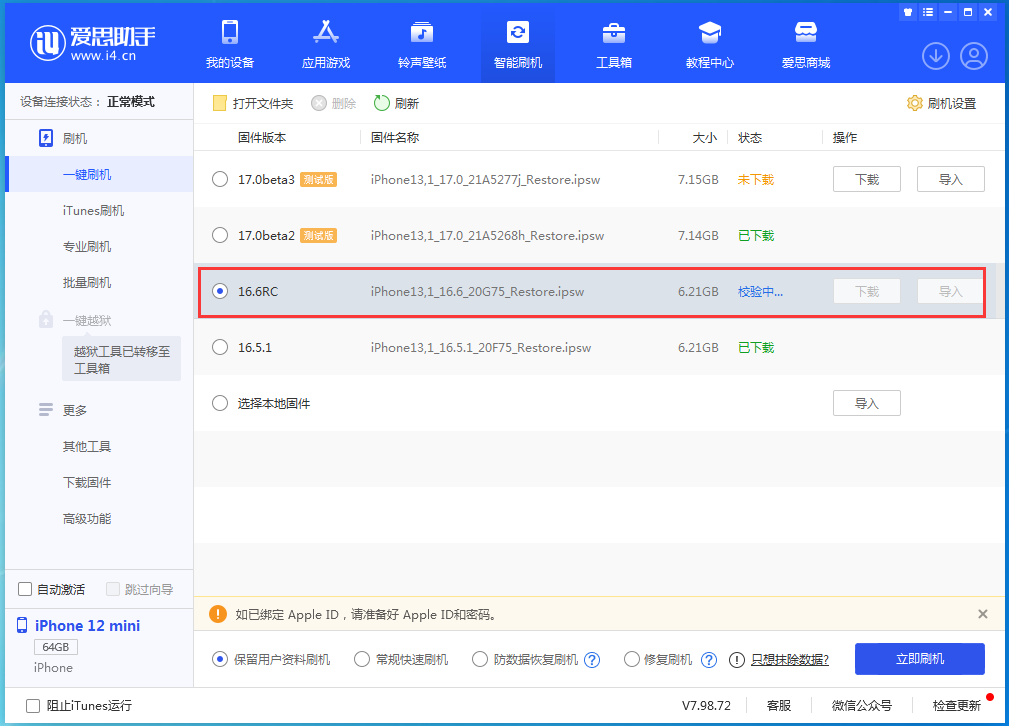Click 微信公众号 in the status bar
Viewport: 1009px width, 726px height.
point(862,705)
